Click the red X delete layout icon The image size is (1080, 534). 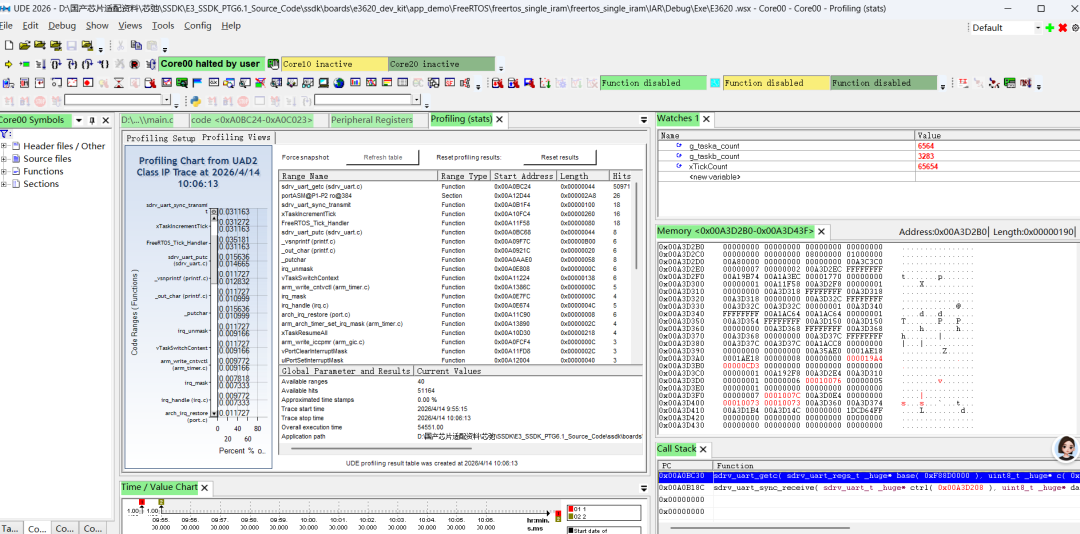pyautogui.click(x=1062, y=28)
